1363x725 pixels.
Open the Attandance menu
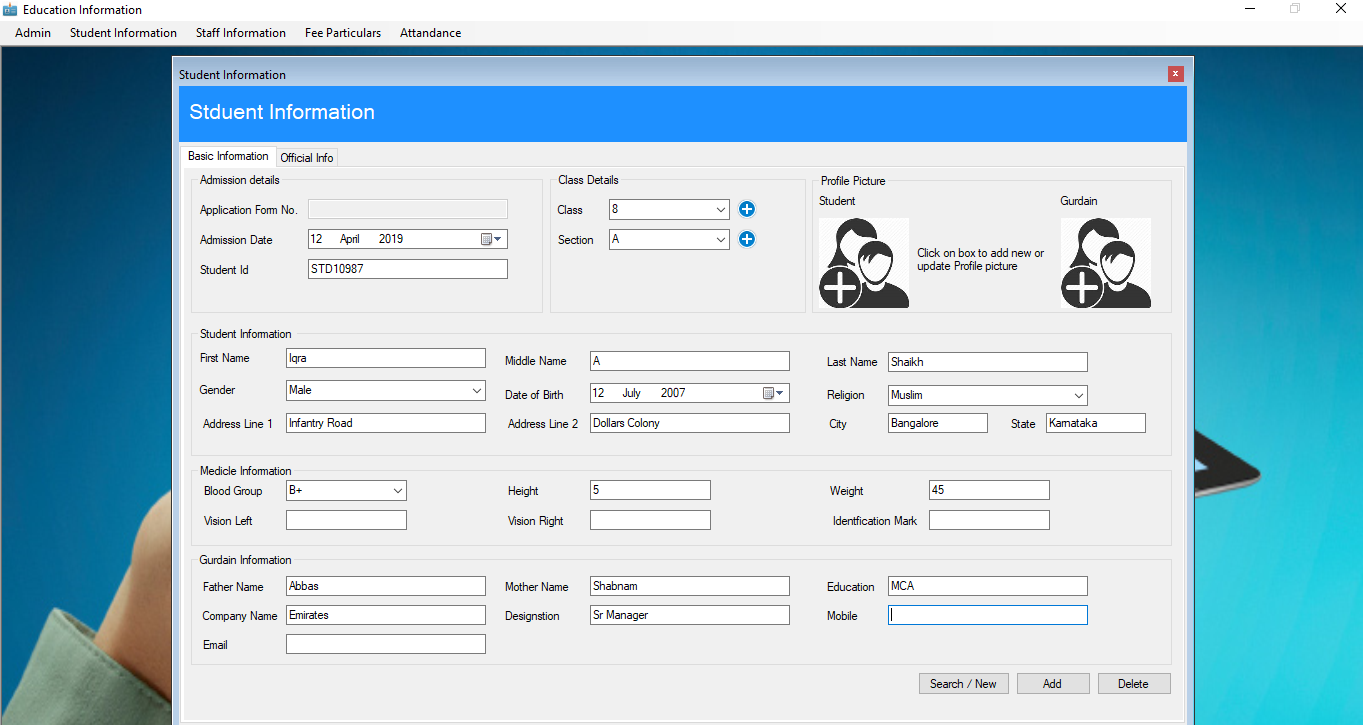click(431, 33)
